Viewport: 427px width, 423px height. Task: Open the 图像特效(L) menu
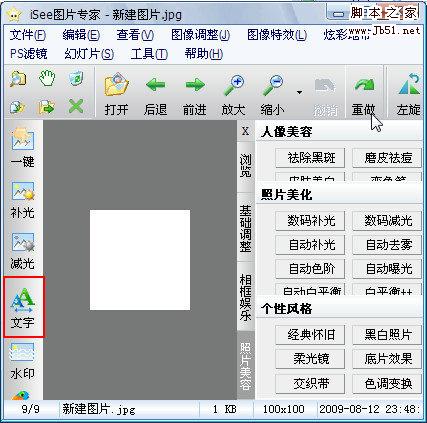click(x=277, y=35)
